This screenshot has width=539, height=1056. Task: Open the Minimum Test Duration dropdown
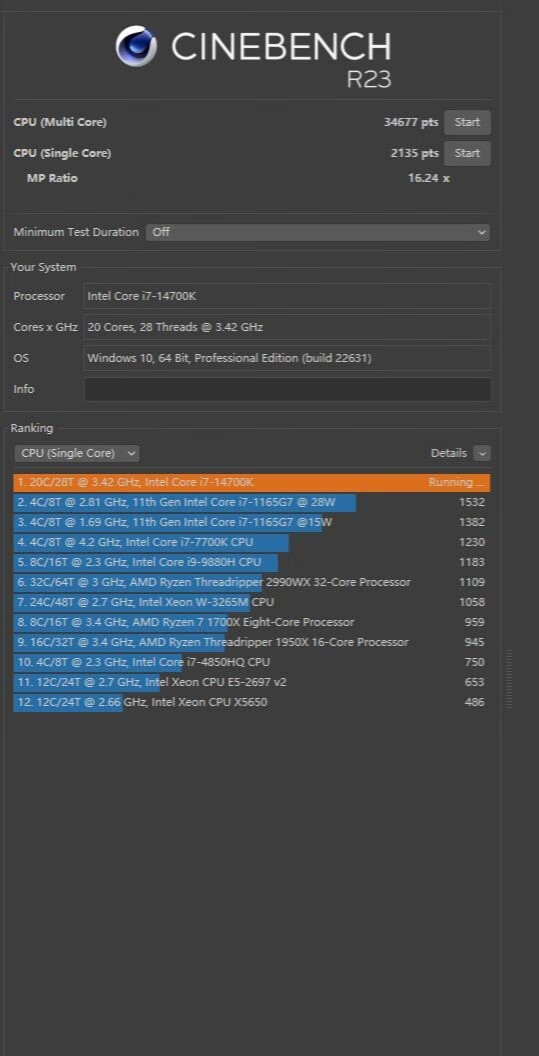click(317, 232)
